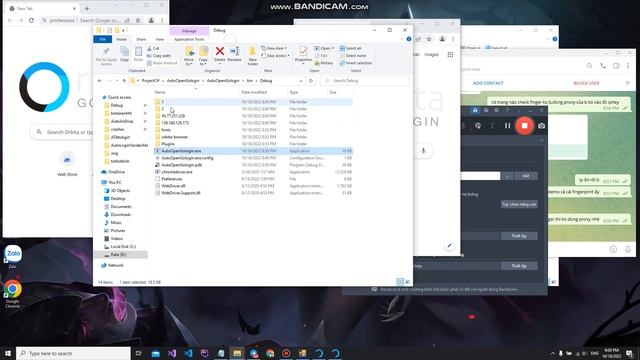640x360 pixels.
Task: Click BLOCK USER in Telegram
Action: tap(587, 83)
